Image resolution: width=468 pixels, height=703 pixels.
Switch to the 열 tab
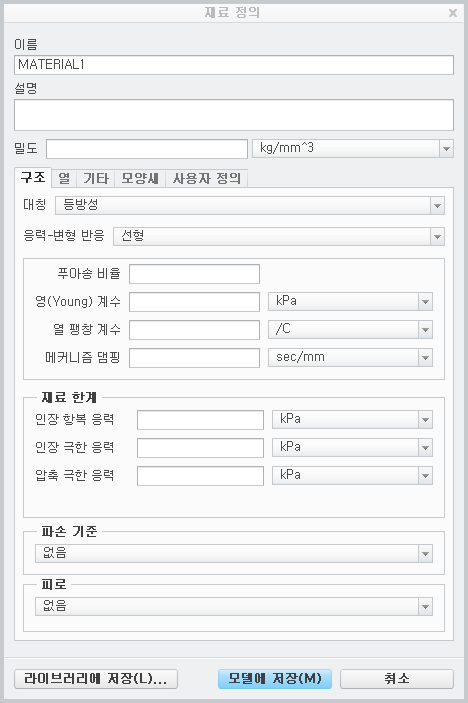(64, 178)
